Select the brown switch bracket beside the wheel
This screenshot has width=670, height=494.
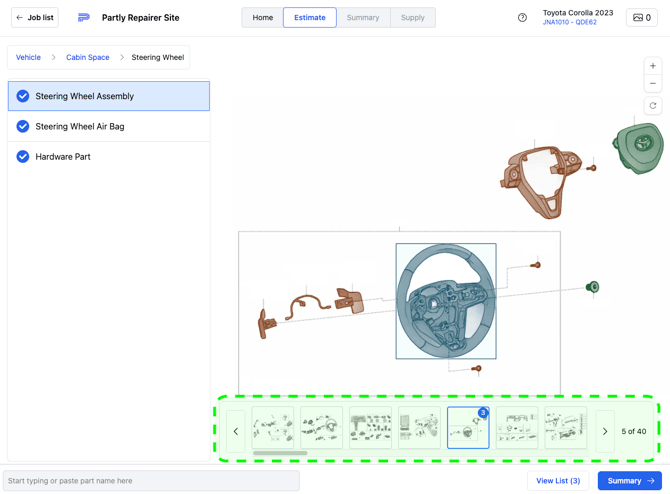click(x=350, y=300)
